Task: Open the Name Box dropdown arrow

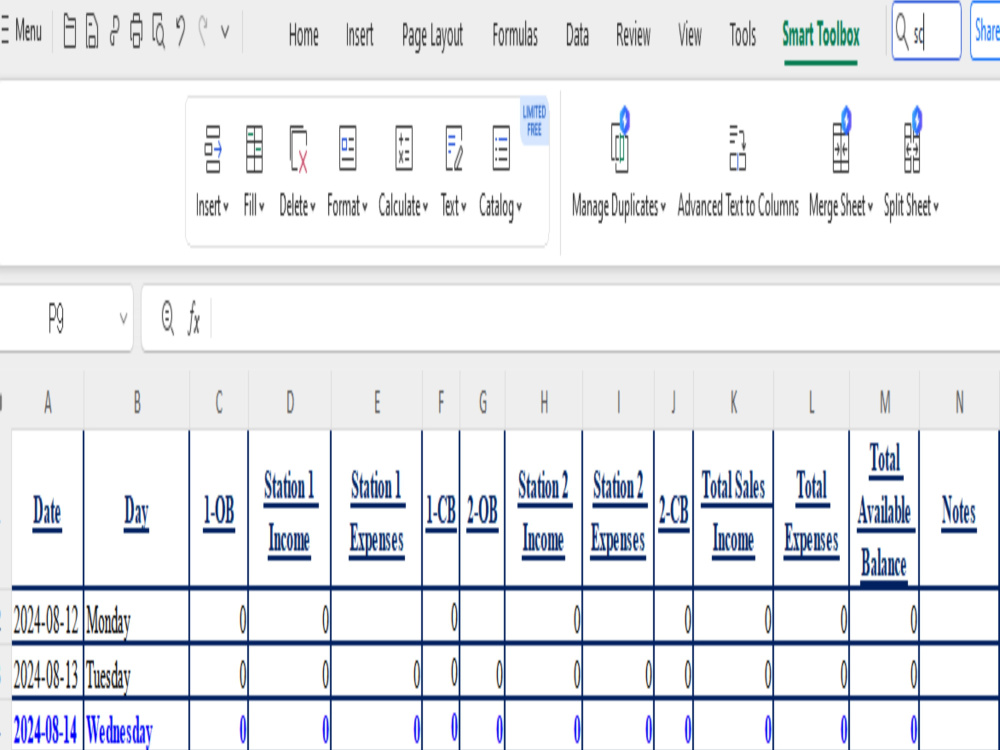Action: click(123, 318)
